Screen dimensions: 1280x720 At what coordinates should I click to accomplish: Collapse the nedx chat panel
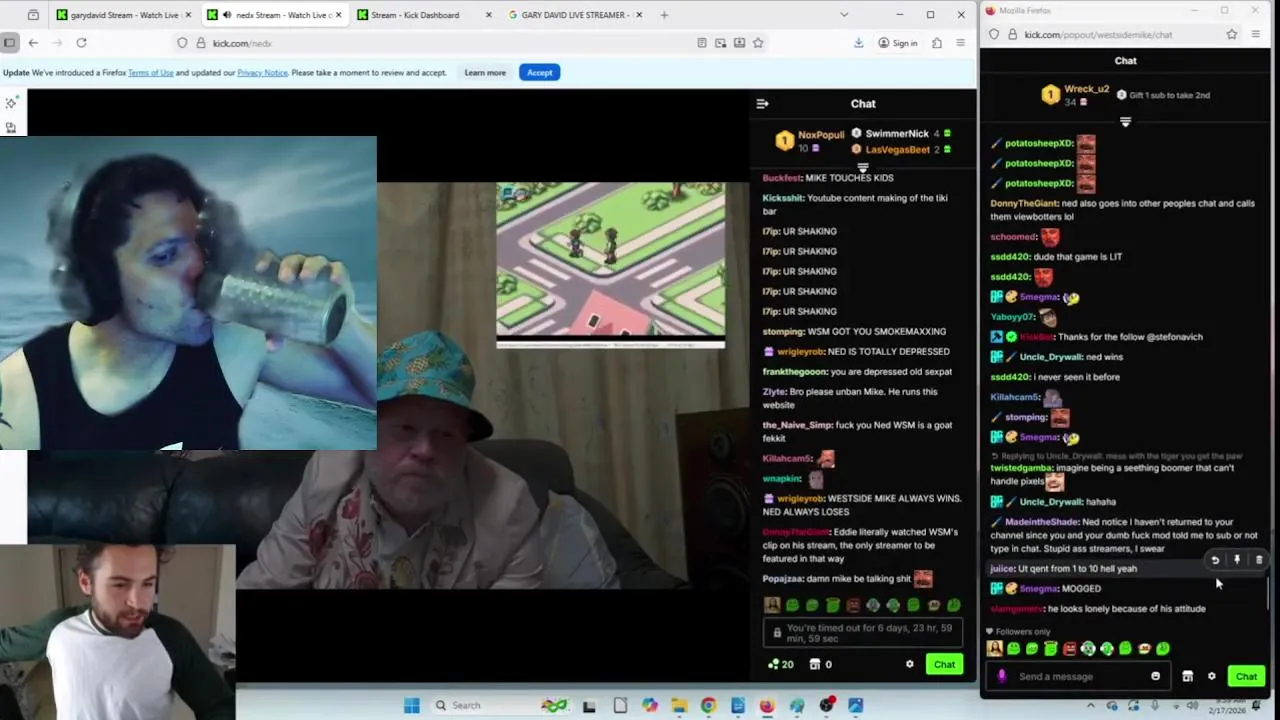point(762,104)
